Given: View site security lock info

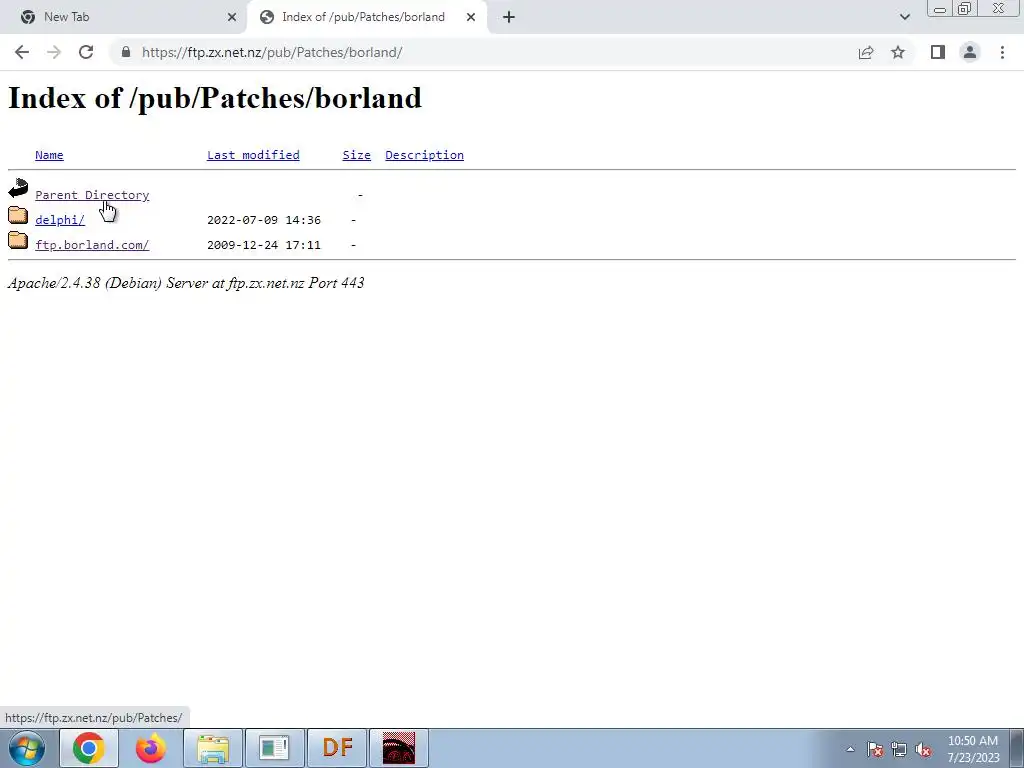Looking at the screenshot, I should 126,52.
